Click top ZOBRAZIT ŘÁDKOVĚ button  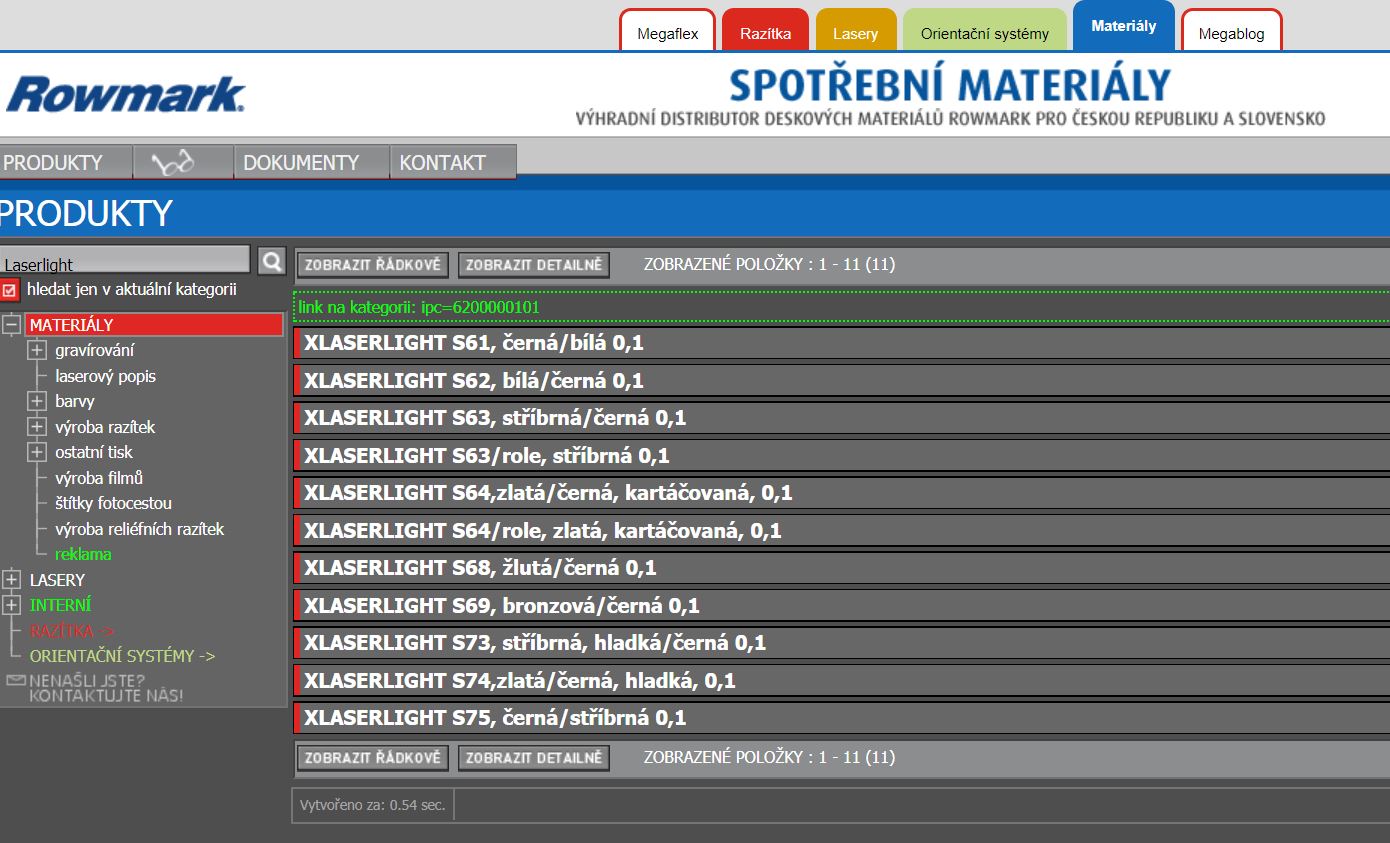373,265
